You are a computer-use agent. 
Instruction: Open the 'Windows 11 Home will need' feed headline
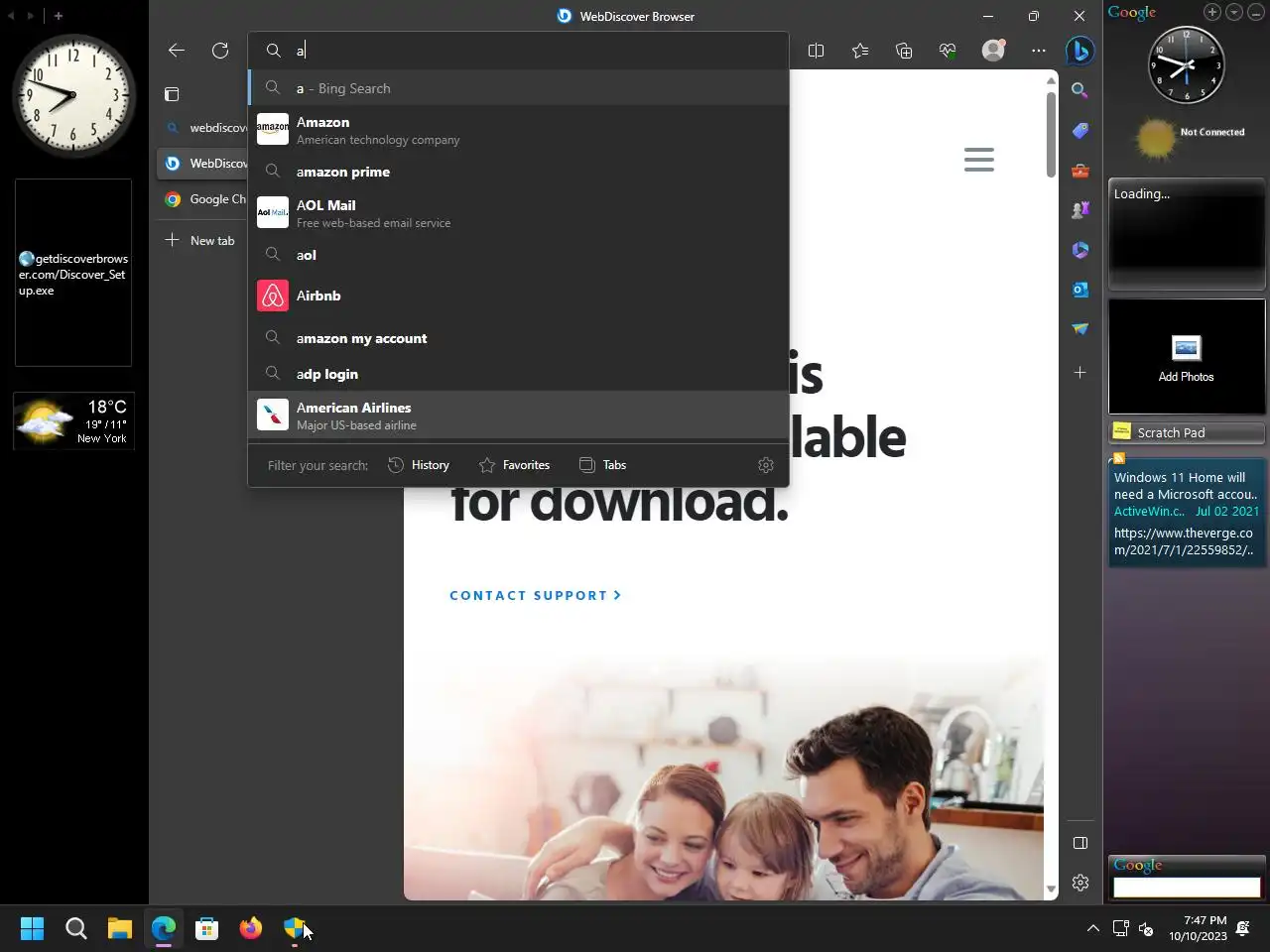[1186, 486]
